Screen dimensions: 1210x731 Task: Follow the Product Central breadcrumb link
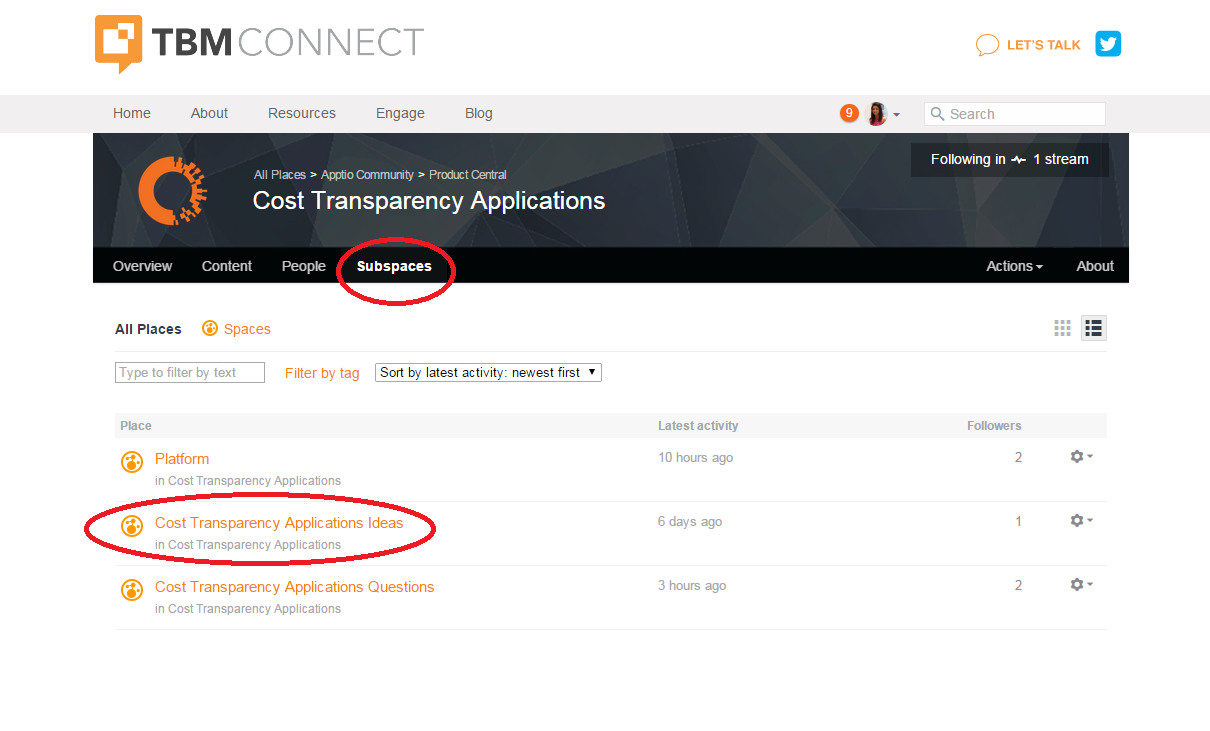pos(468,175)
